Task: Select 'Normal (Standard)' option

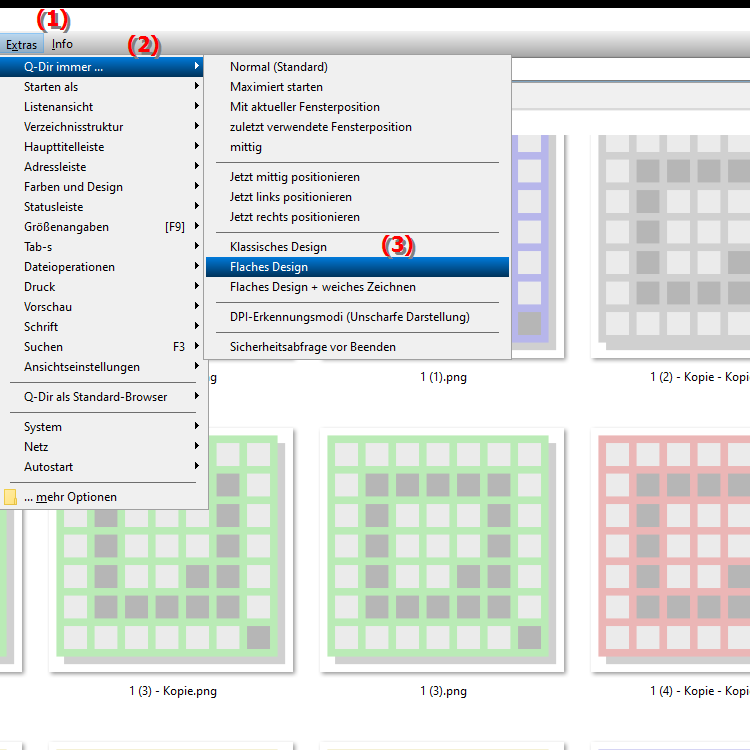Action: pyautogui.click(x=357, y=67)
